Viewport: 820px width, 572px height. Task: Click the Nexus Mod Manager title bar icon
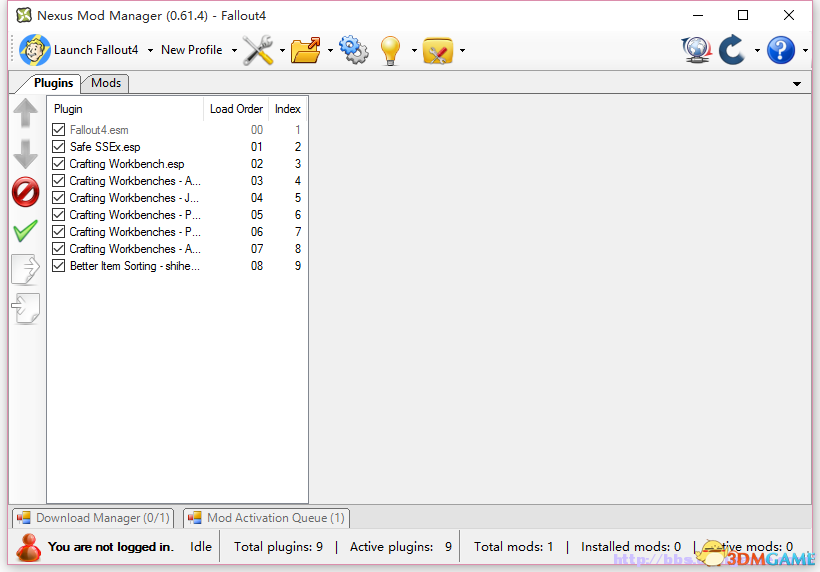pos(24,15)
